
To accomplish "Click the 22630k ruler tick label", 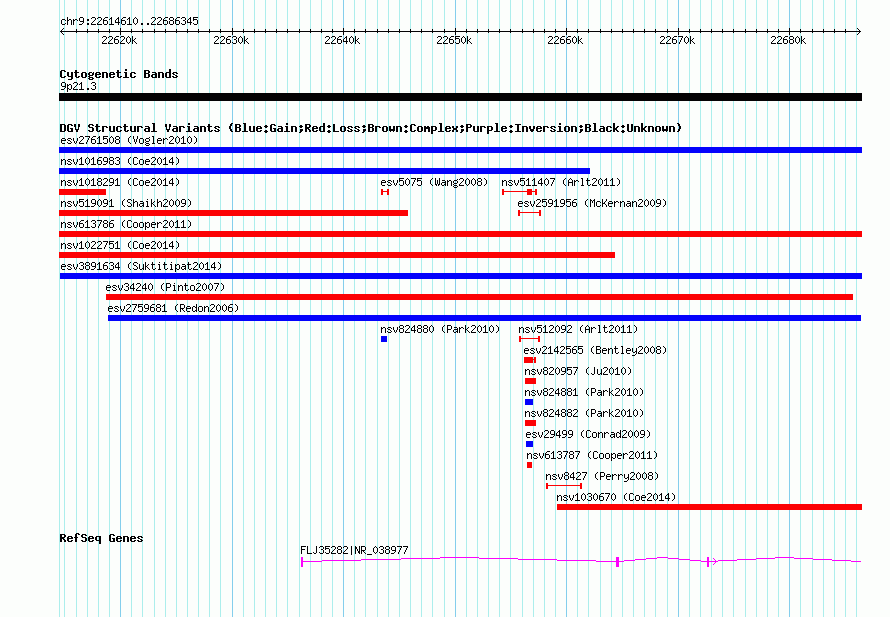I will (x=231, y=40).
